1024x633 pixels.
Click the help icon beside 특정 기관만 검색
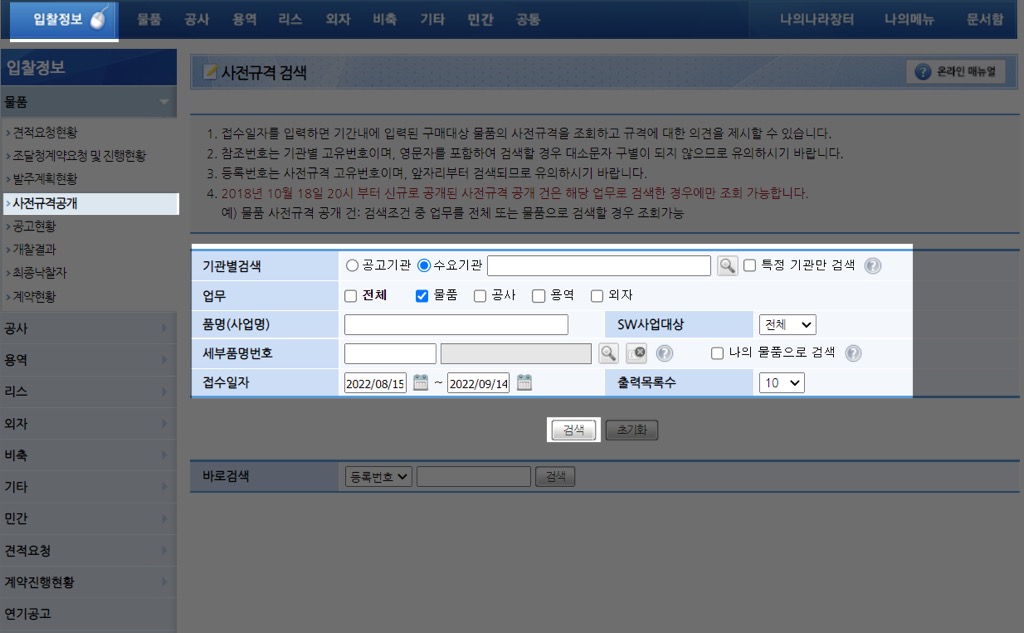[870, 266]
